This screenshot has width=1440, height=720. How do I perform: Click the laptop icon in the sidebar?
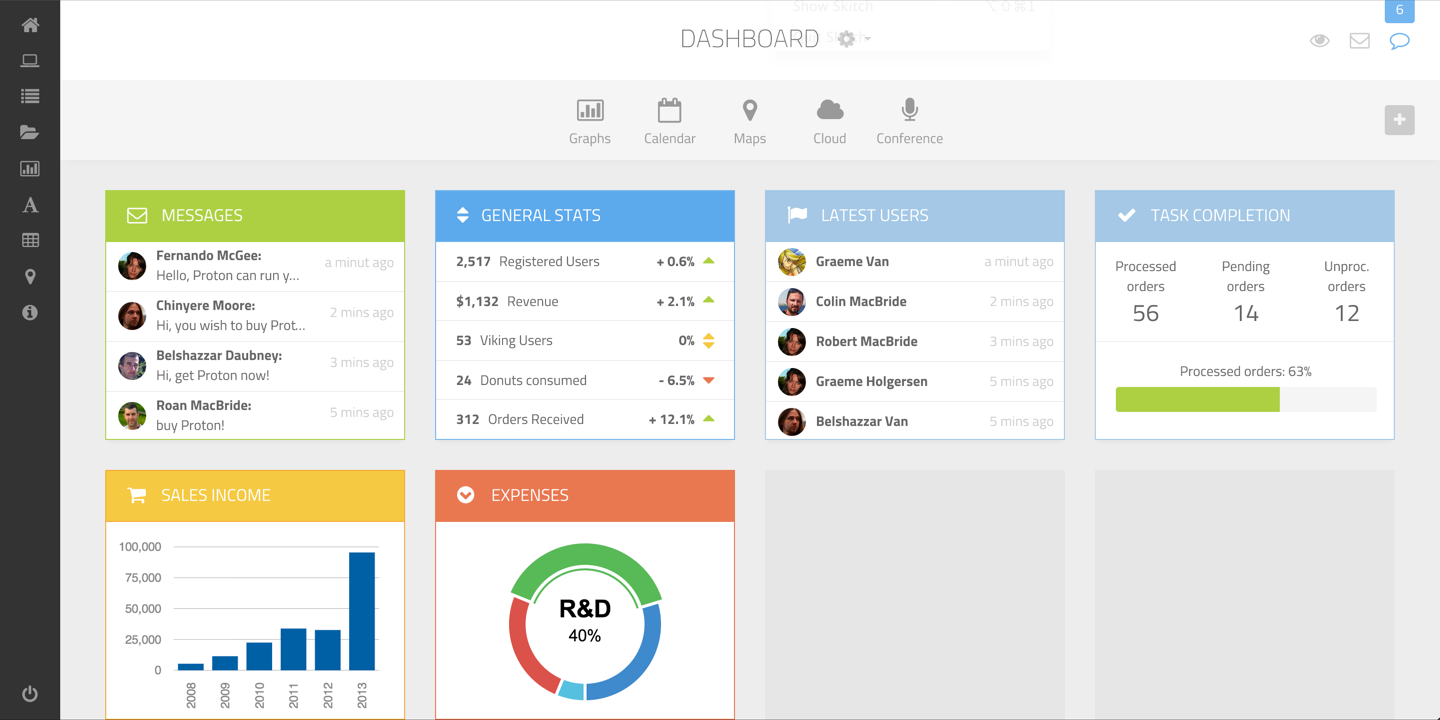click(30, 61)
